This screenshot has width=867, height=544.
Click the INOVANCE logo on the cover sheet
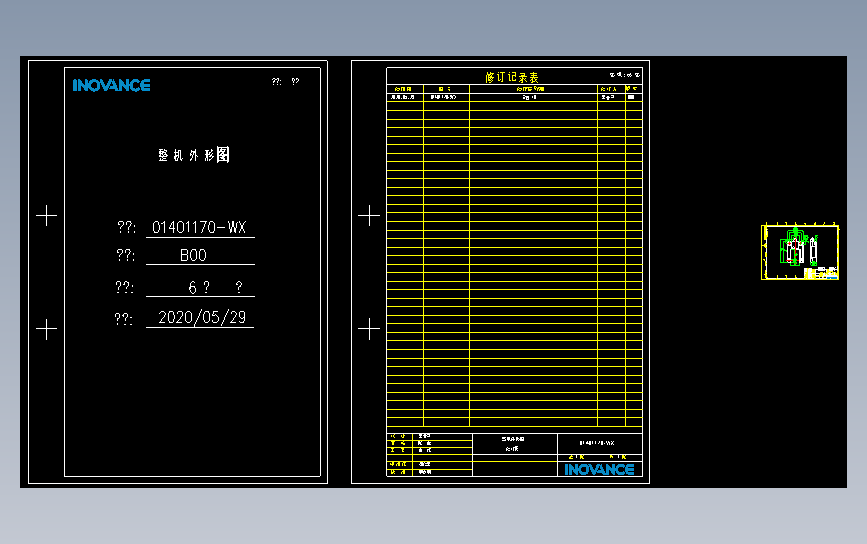point(111,85)
